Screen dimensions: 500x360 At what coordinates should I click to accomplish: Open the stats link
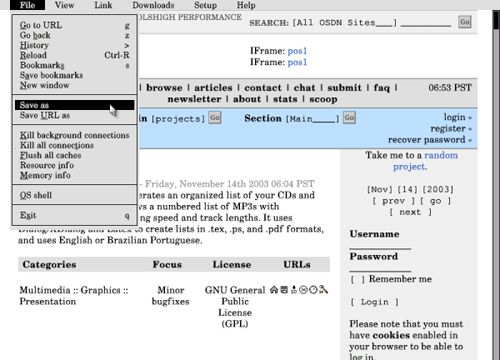coord(285,99)
